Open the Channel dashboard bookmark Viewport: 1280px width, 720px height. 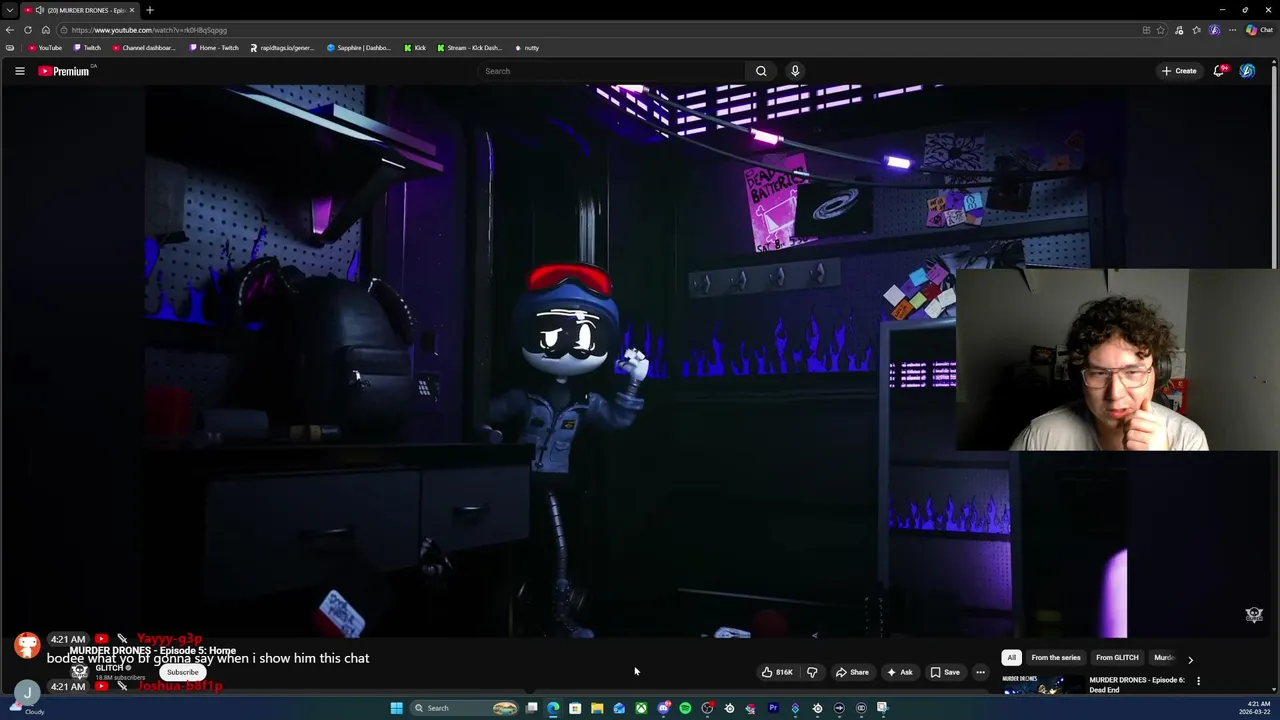[x=144, y=48]
